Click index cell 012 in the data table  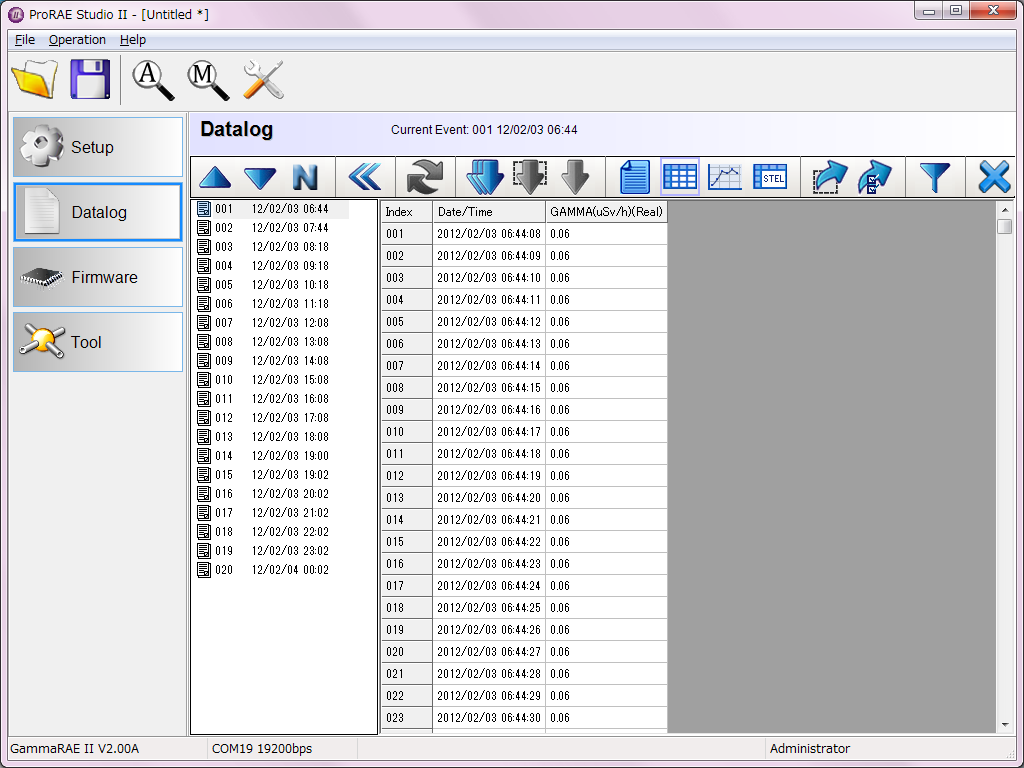pos(406,476)
